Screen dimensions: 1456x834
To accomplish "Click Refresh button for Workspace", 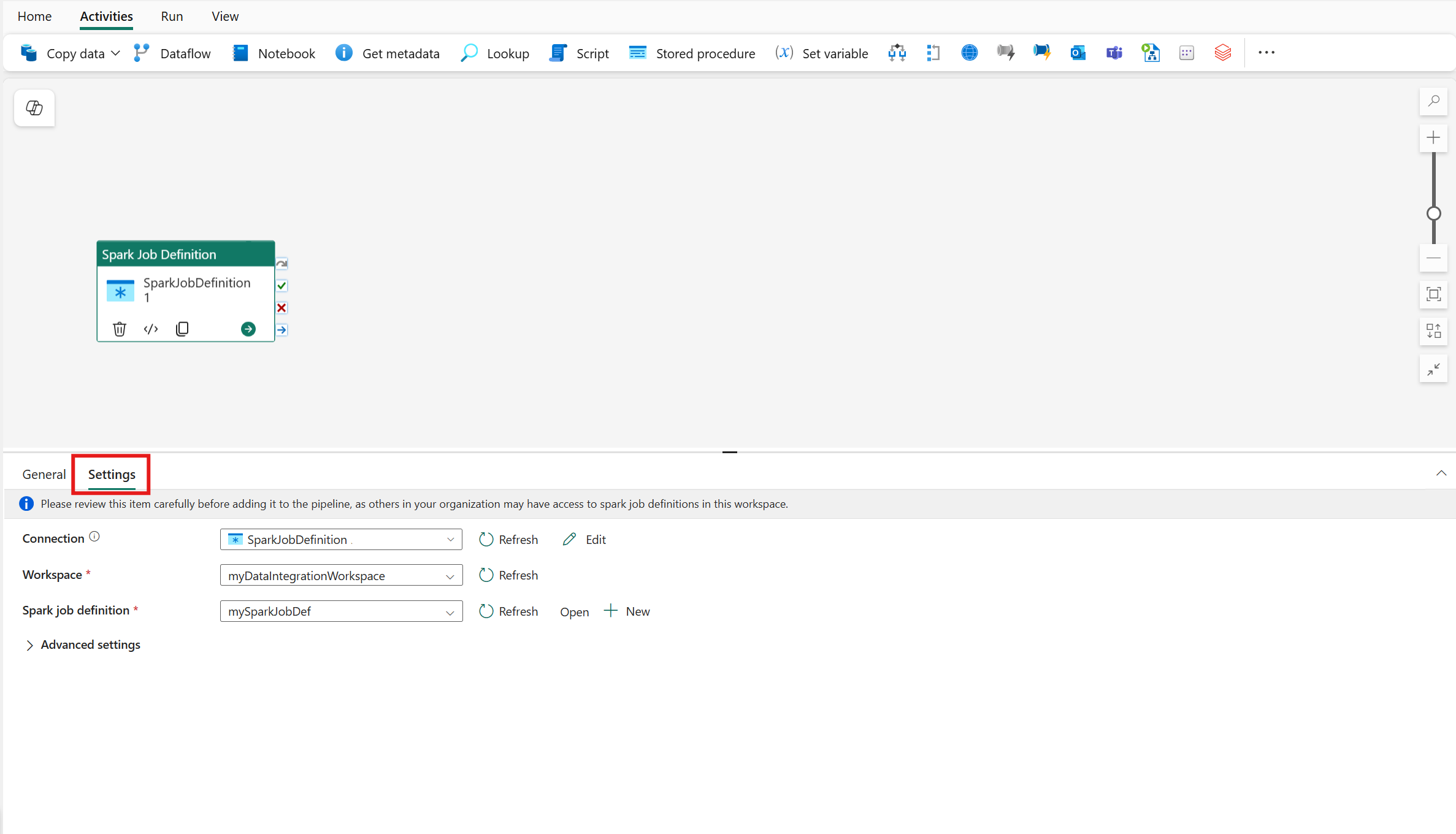I will (x=509, y=575).
